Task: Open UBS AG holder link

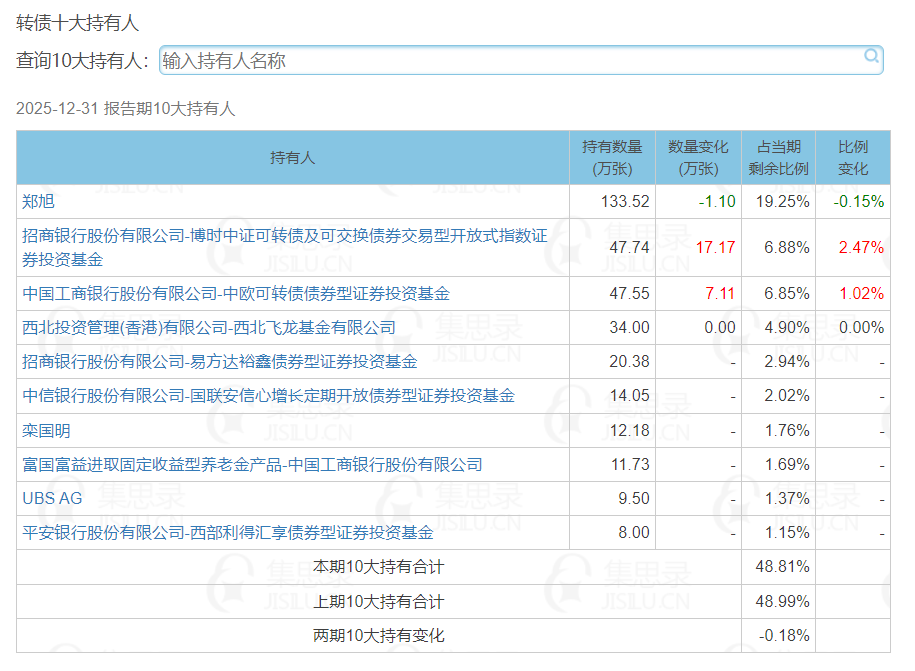Action: 52,498
